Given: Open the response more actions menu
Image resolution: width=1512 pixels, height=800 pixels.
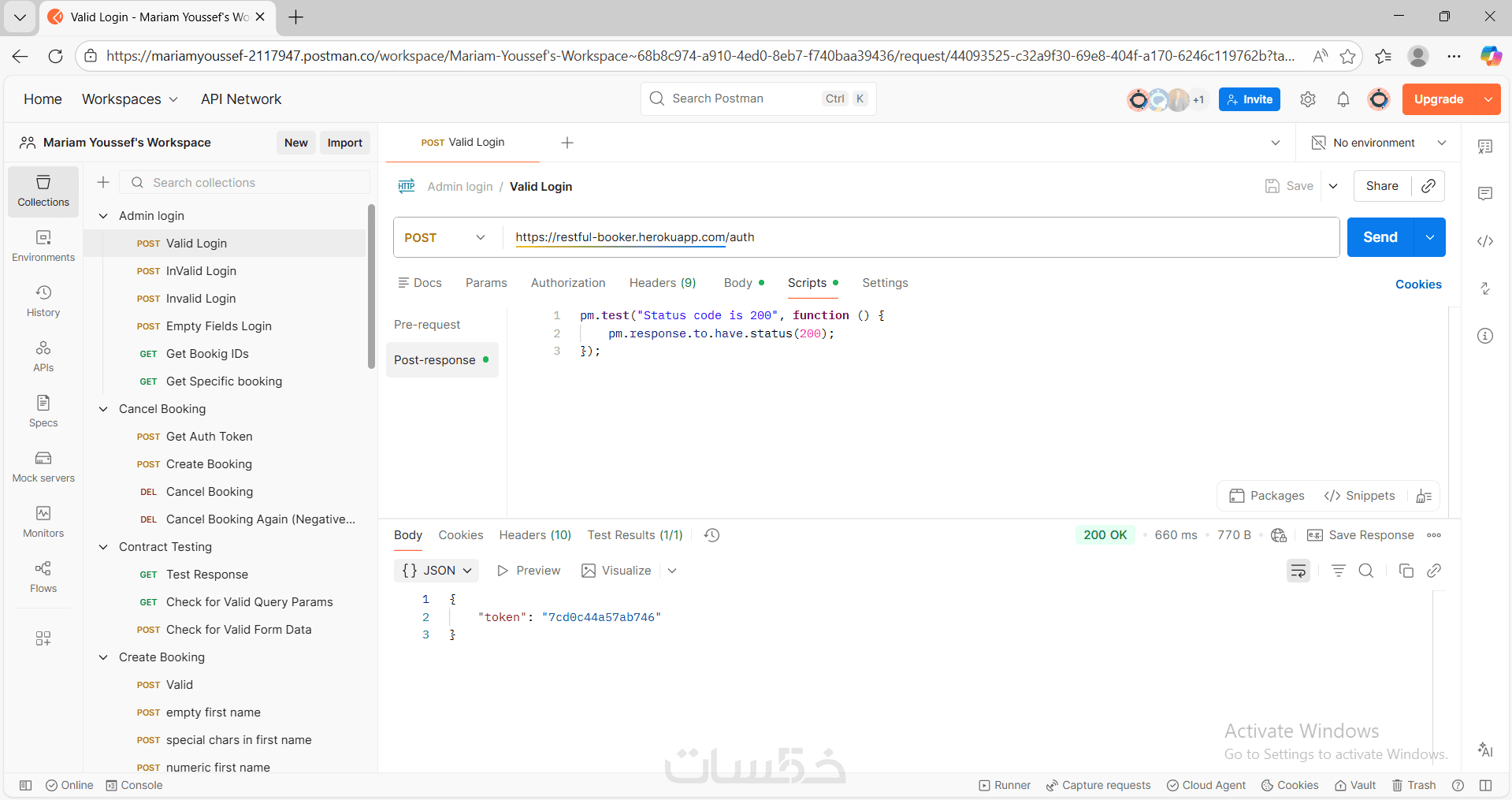Looking at the screenshot, I should coord(1434,535).
